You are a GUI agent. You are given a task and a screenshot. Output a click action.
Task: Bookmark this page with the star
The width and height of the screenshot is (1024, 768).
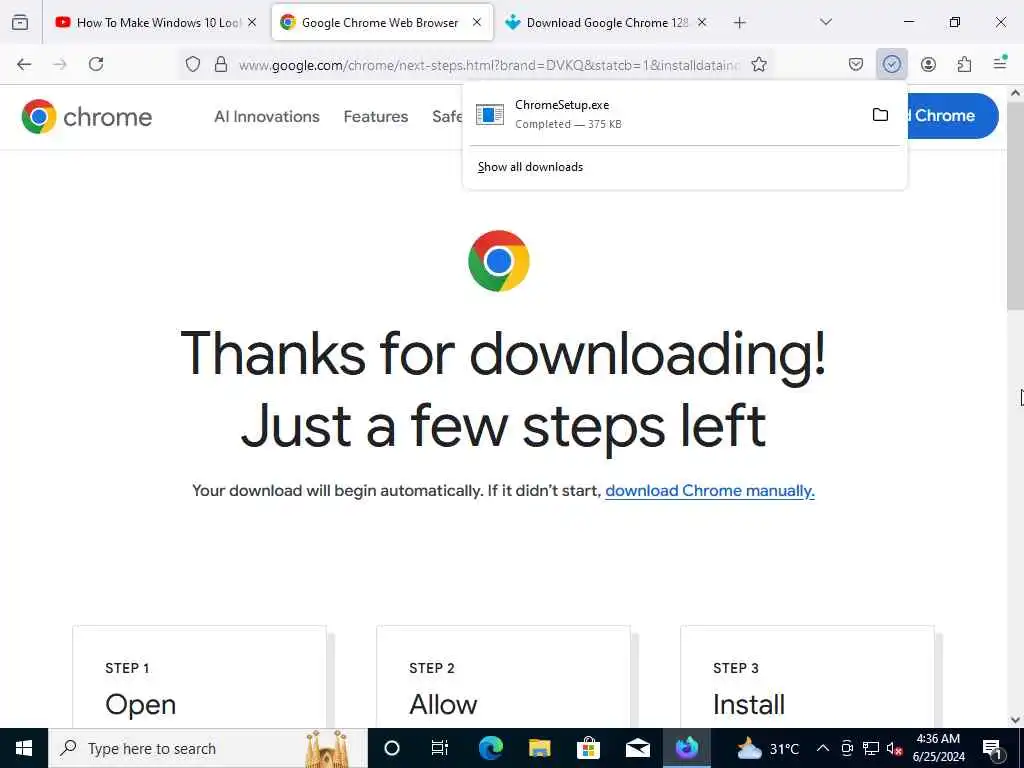[759, 64]
